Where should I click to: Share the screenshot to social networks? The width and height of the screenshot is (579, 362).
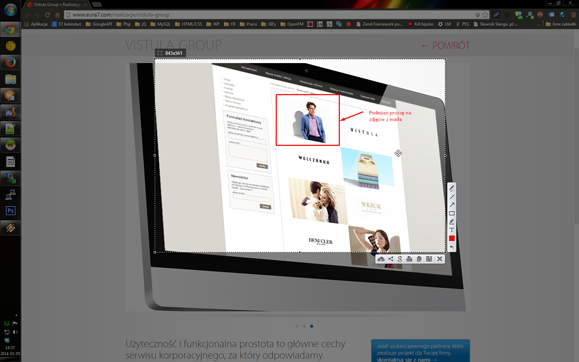click(x=391, y=259)
